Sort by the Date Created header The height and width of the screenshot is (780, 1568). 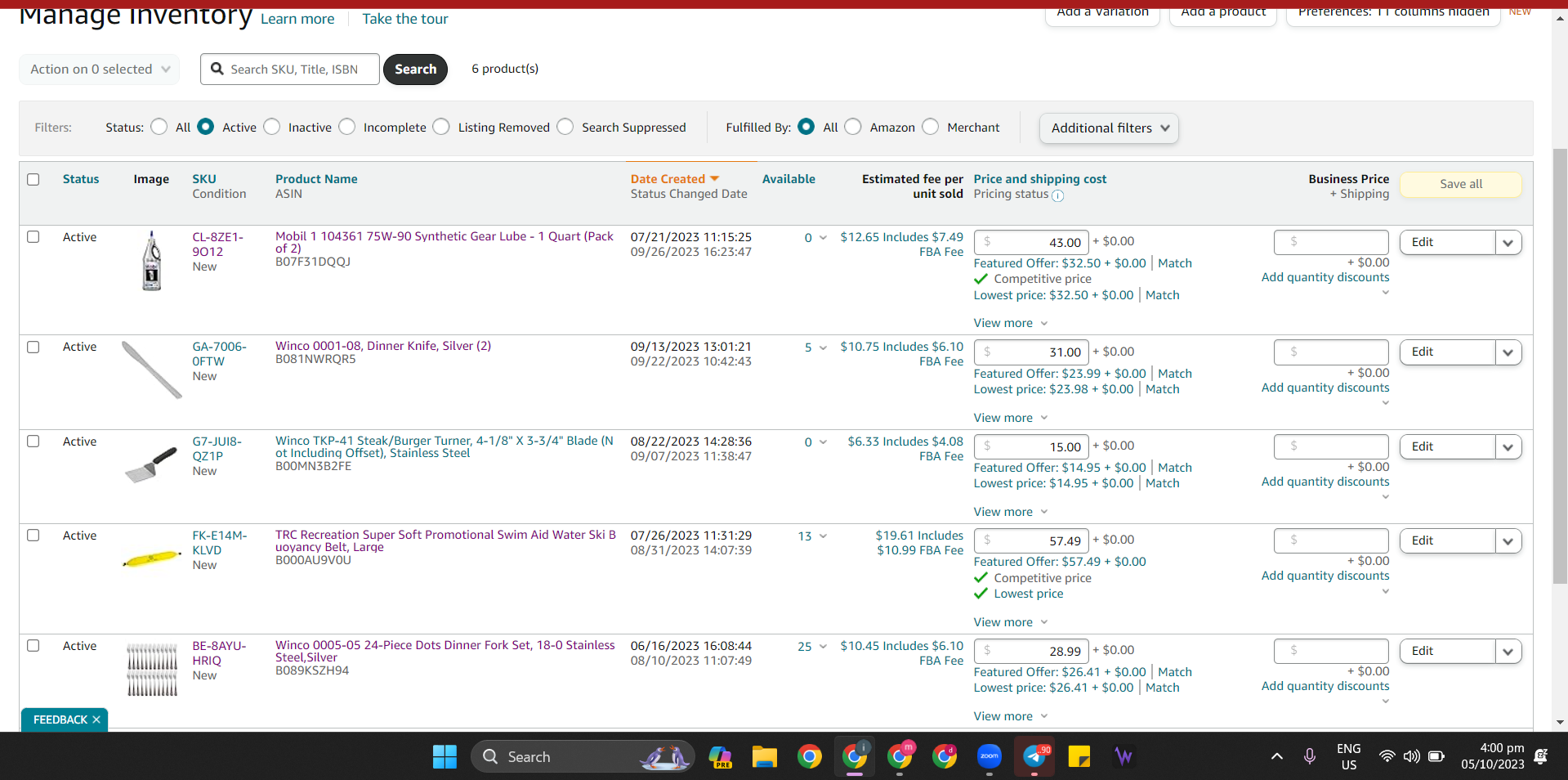[x=668, y=179]
